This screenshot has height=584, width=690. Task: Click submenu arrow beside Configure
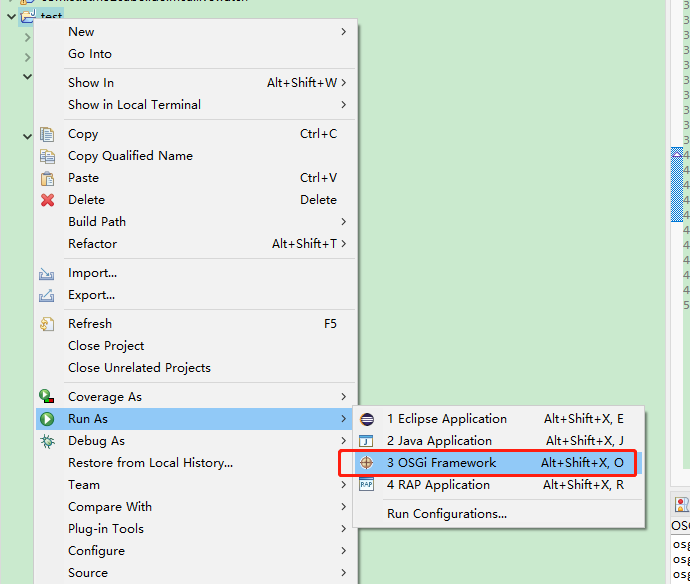click(x=344, y=551)
